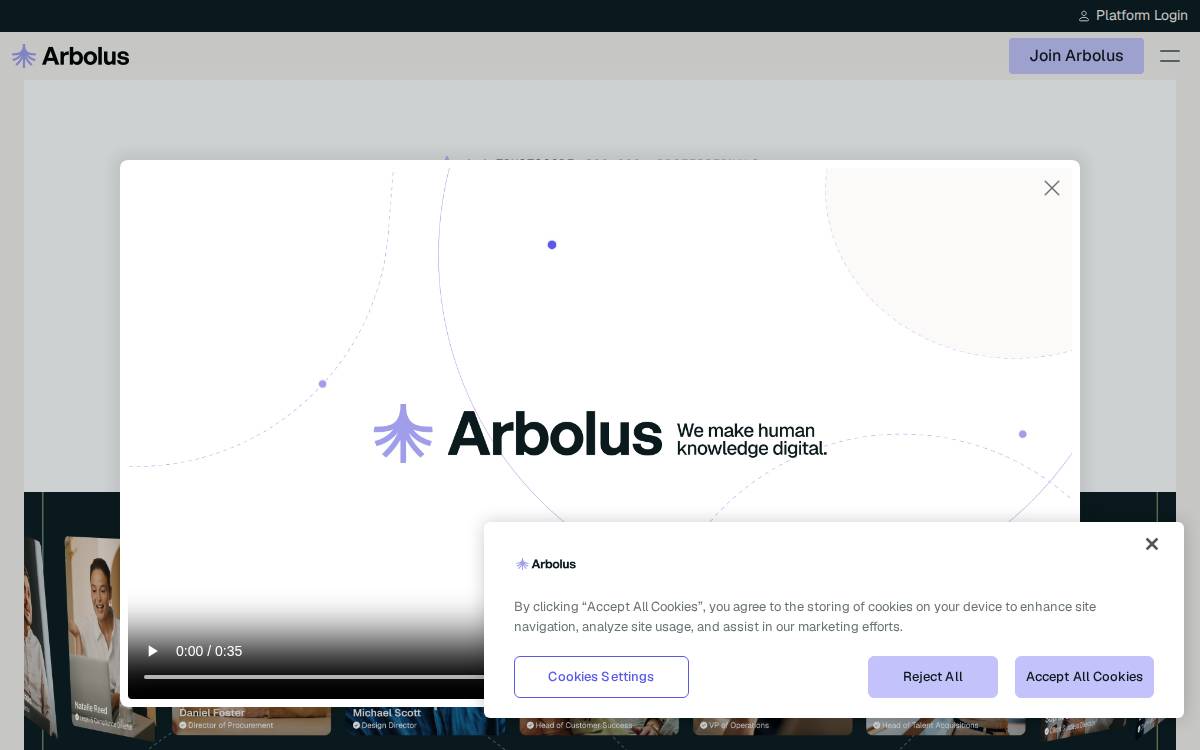Open the hamburger navigation menu
Image resolution: width=1200 pixels, height=750 pixels.
pos(1170,56)
